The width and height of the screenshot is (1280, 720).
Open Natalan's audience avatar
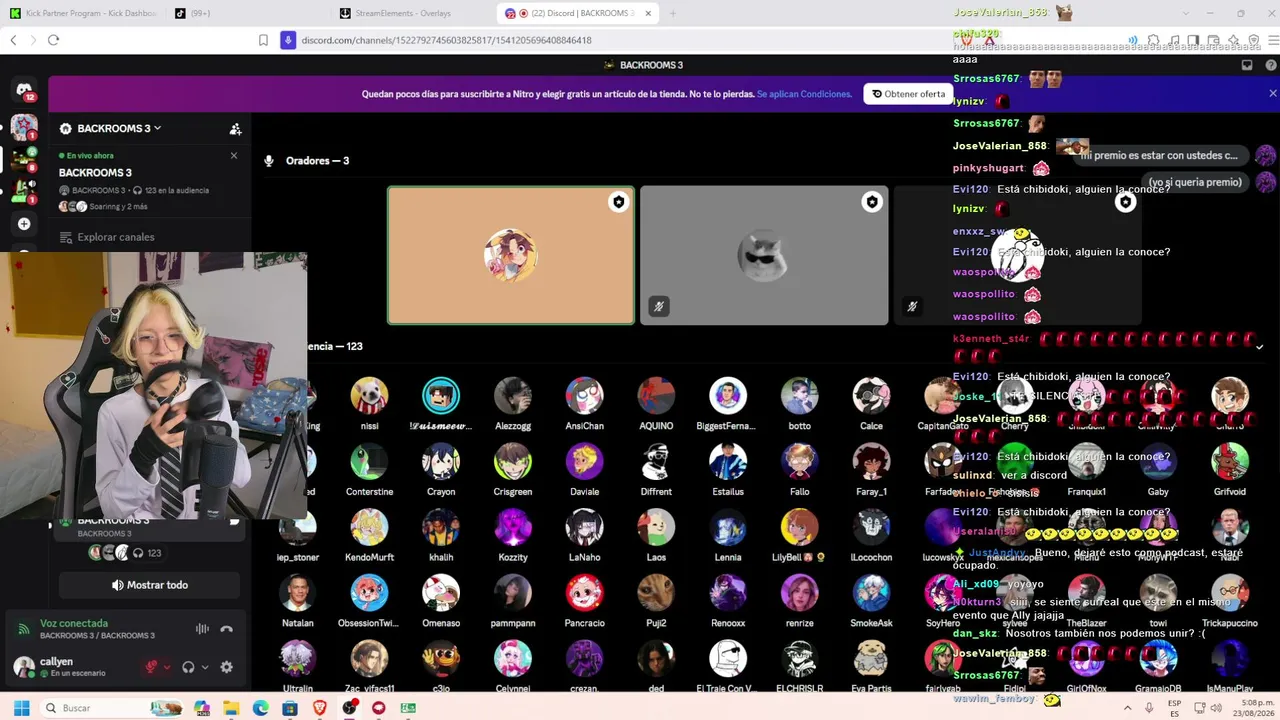click(x=298, y=593)
